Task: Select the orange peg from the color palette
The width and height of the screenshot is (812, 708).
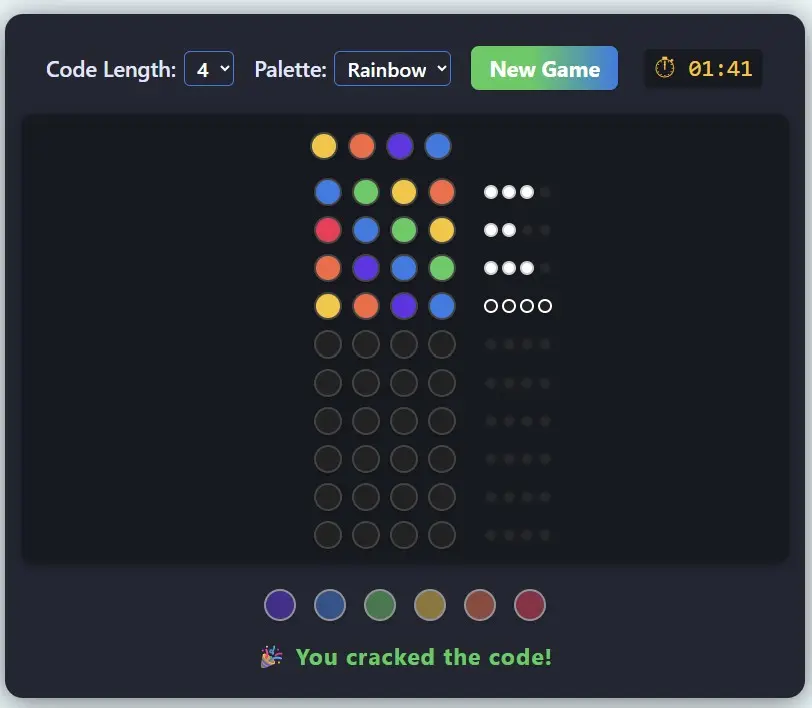Action: pos(480,605)
